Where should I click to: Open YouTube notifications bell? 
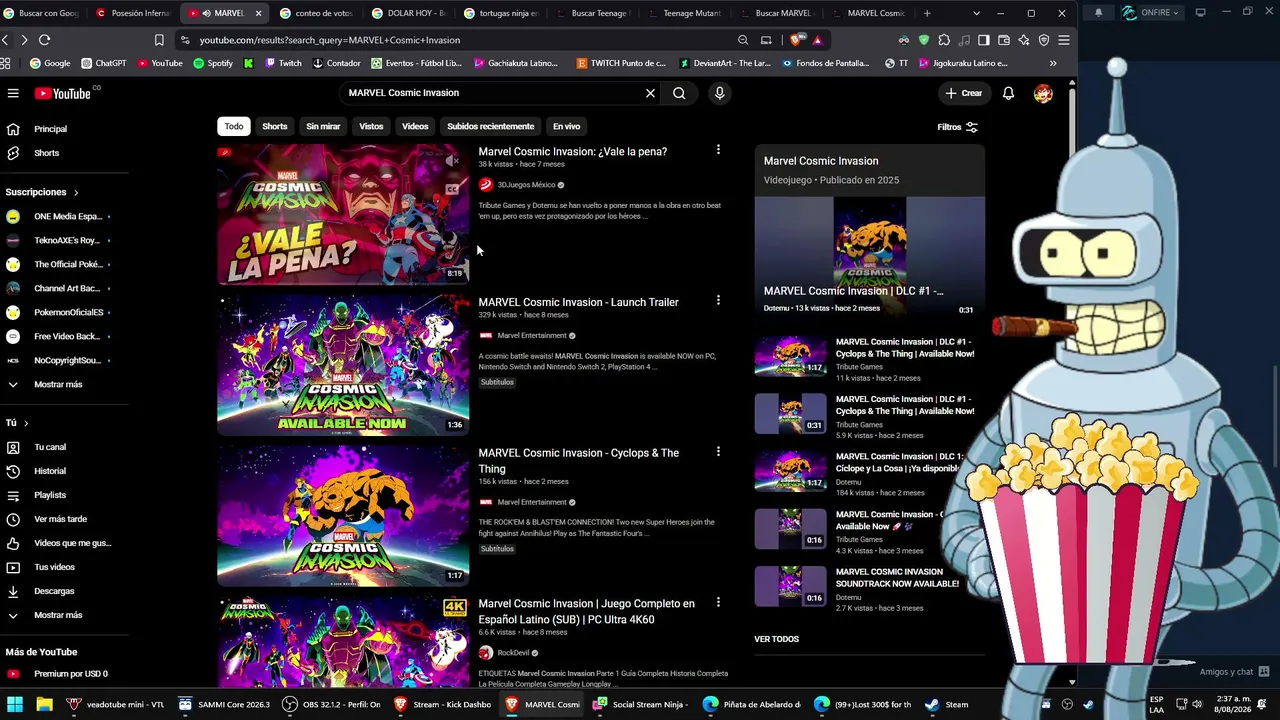[1008, 93]
